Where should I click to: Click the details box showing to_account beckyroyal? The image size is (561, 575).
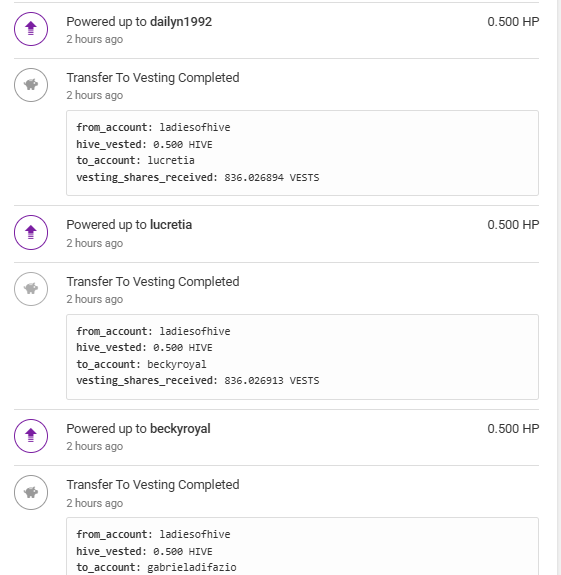pos(302,357)
